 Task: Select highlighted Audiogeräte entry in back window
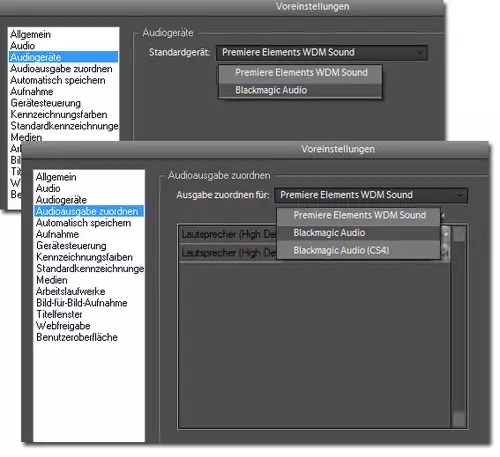coord(63,57)
